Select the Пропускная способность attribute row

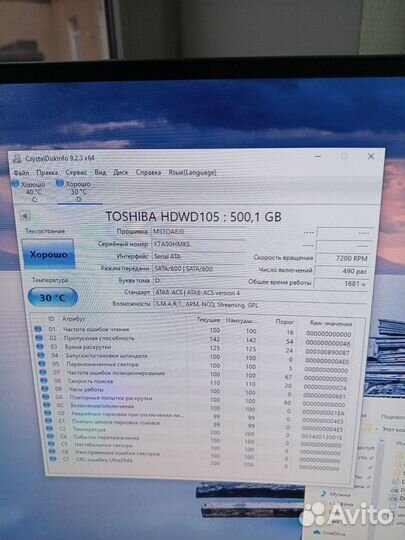tap(193, 340)
